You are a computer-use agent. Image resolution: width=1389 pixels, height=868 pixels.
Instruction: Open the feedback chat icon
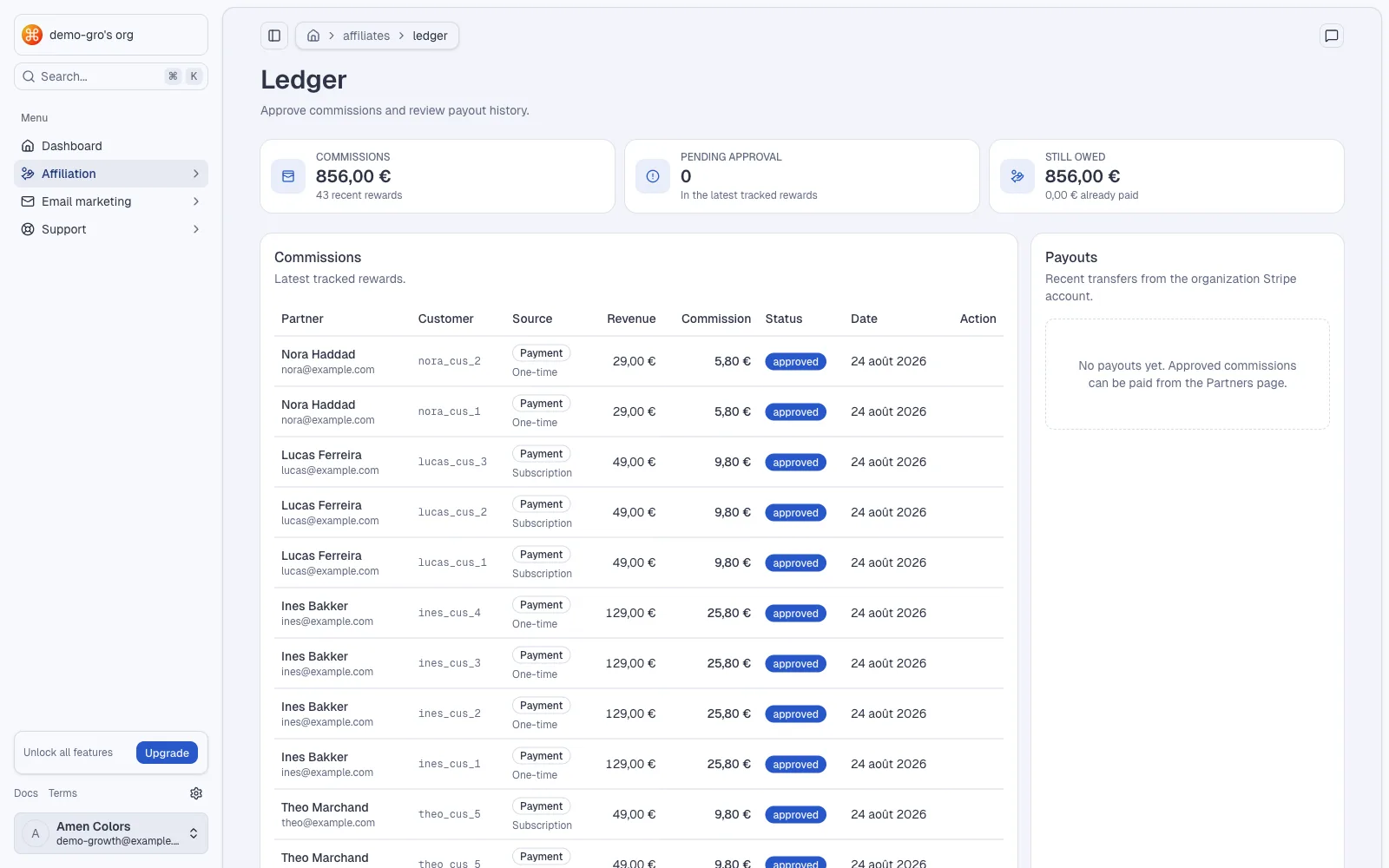tap(1331, 36)
